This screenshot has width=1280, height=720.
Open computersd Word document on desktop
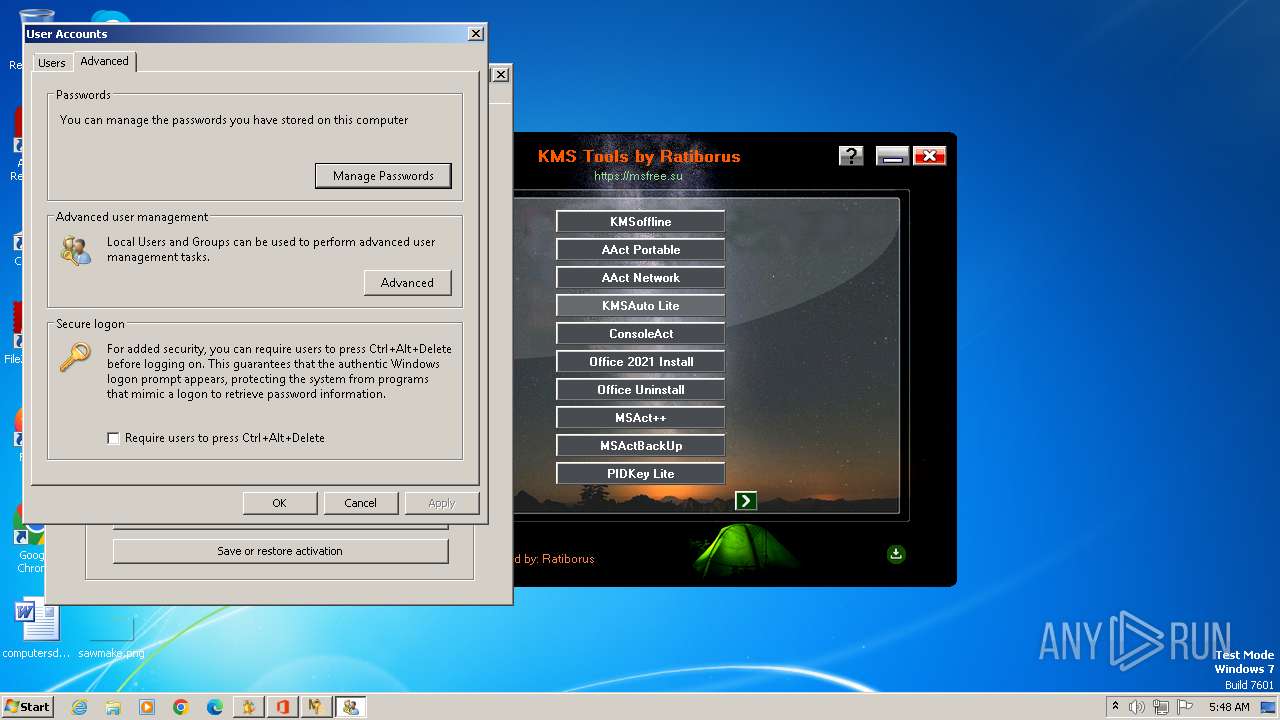[x=36, y=630]
